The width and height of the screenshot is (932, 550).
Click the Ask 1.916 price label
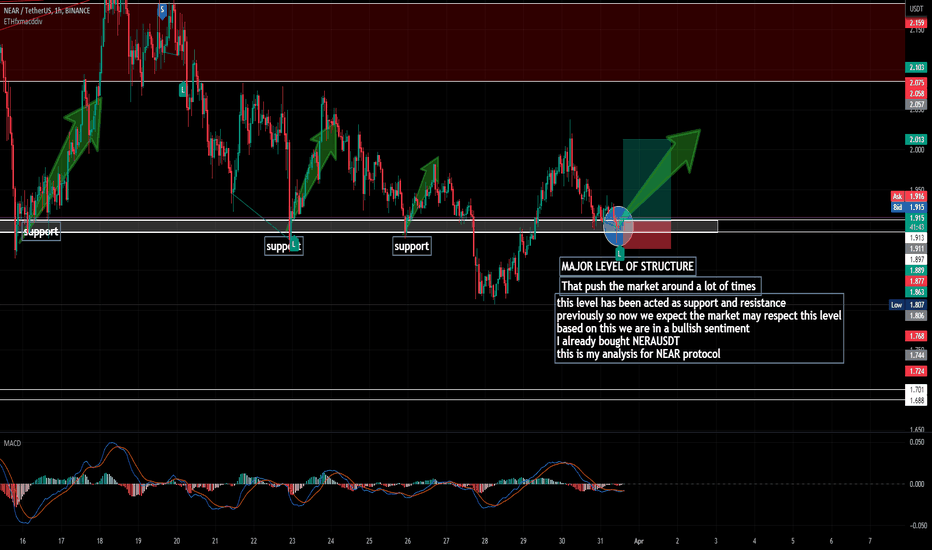(909, 196)
